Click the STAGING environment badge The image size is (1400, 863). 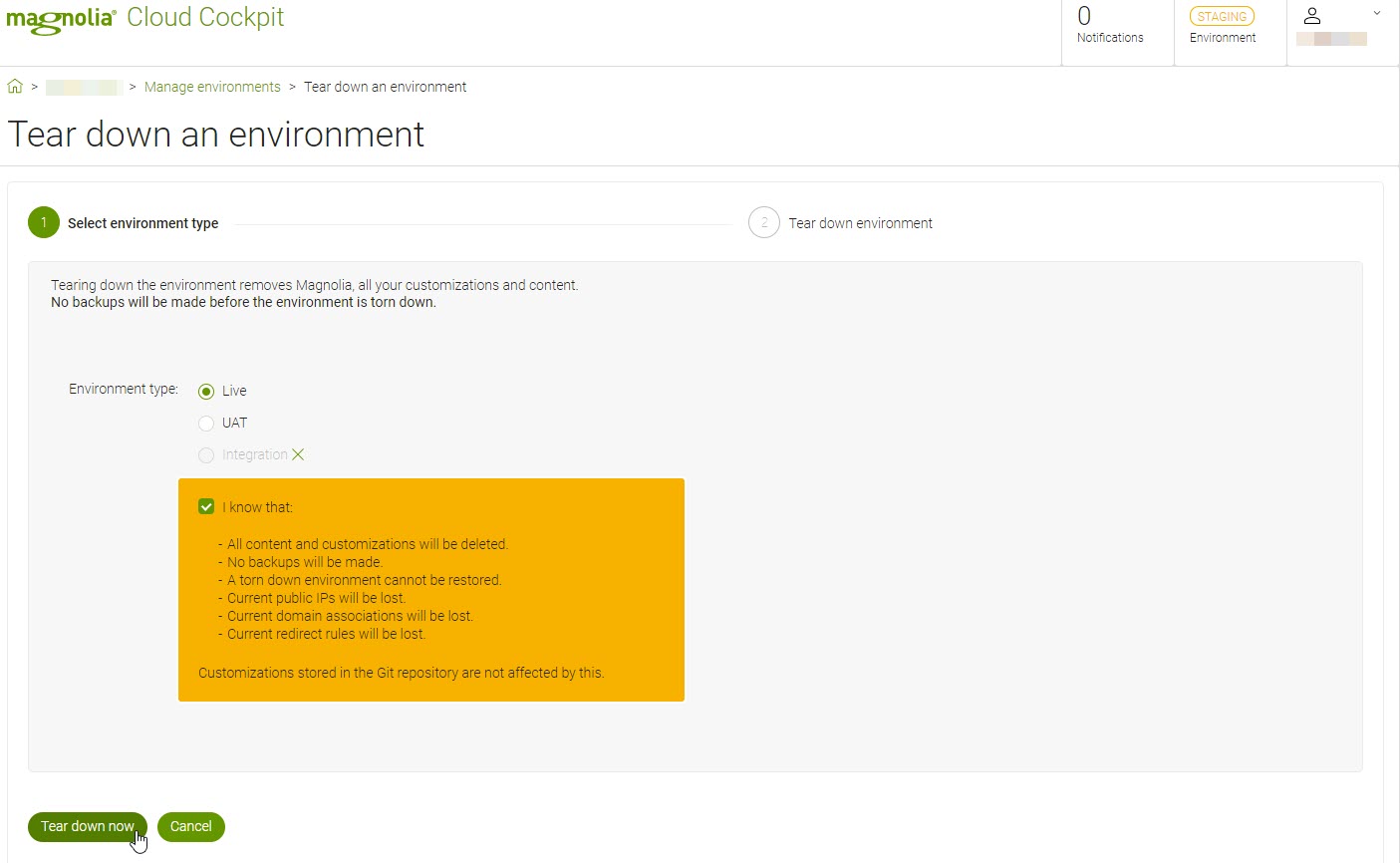1222,17
